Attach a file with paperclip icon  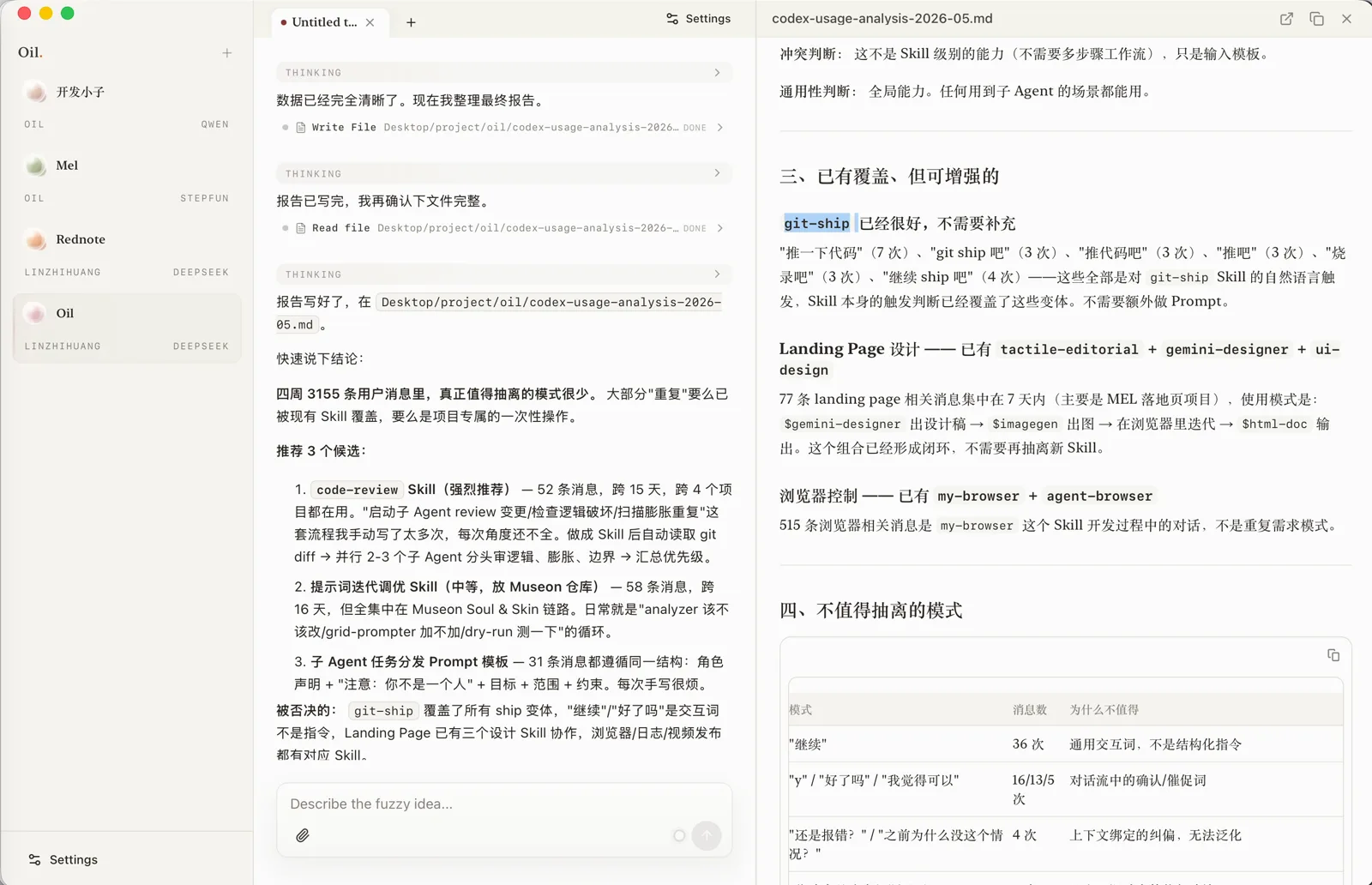point(303,835)
